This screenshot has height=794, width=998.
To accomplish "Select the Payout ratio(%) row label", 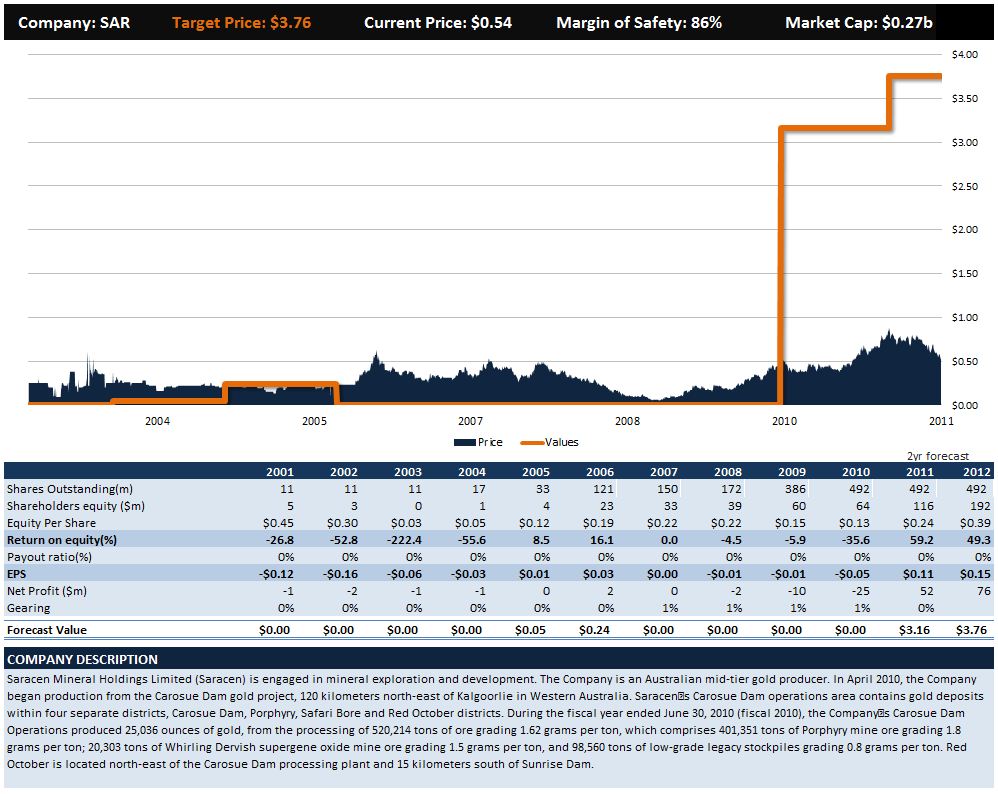I will click(x=50, y=557).
